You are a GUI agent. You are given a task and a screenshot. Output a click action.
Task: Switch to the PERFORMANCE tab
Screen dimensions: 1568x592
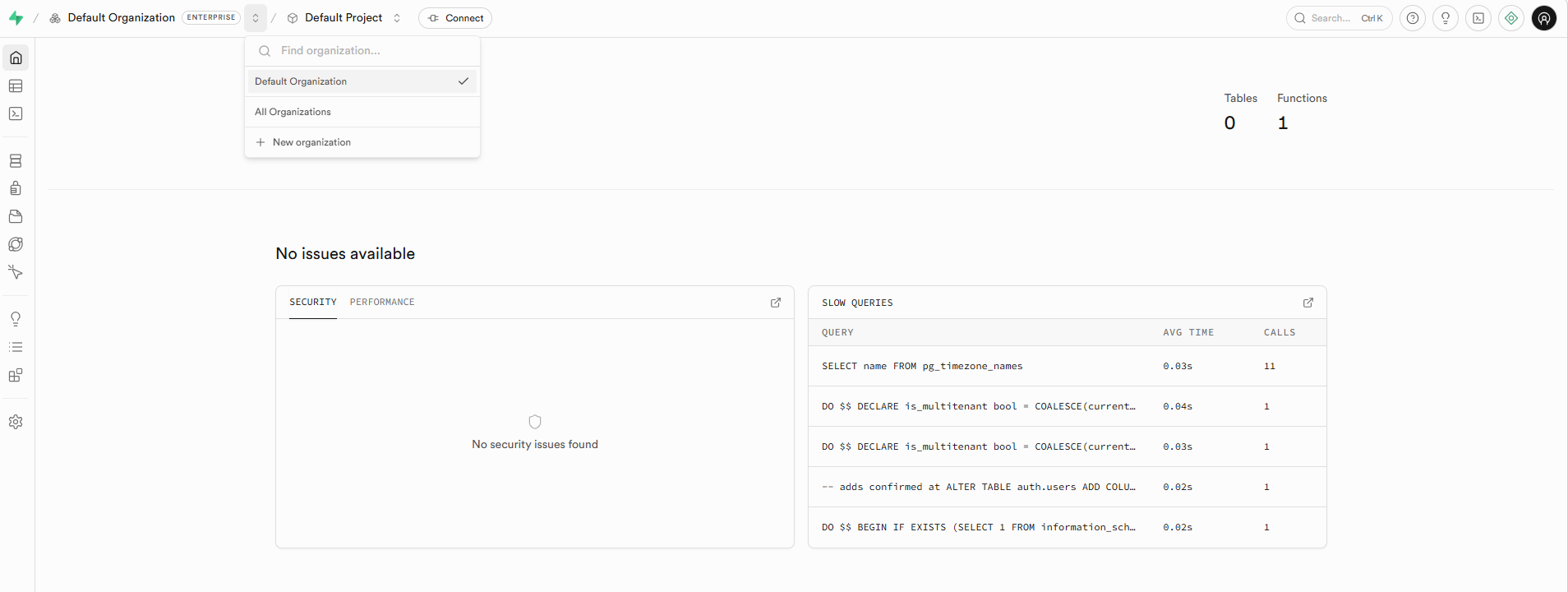click(x=382, y=303)
